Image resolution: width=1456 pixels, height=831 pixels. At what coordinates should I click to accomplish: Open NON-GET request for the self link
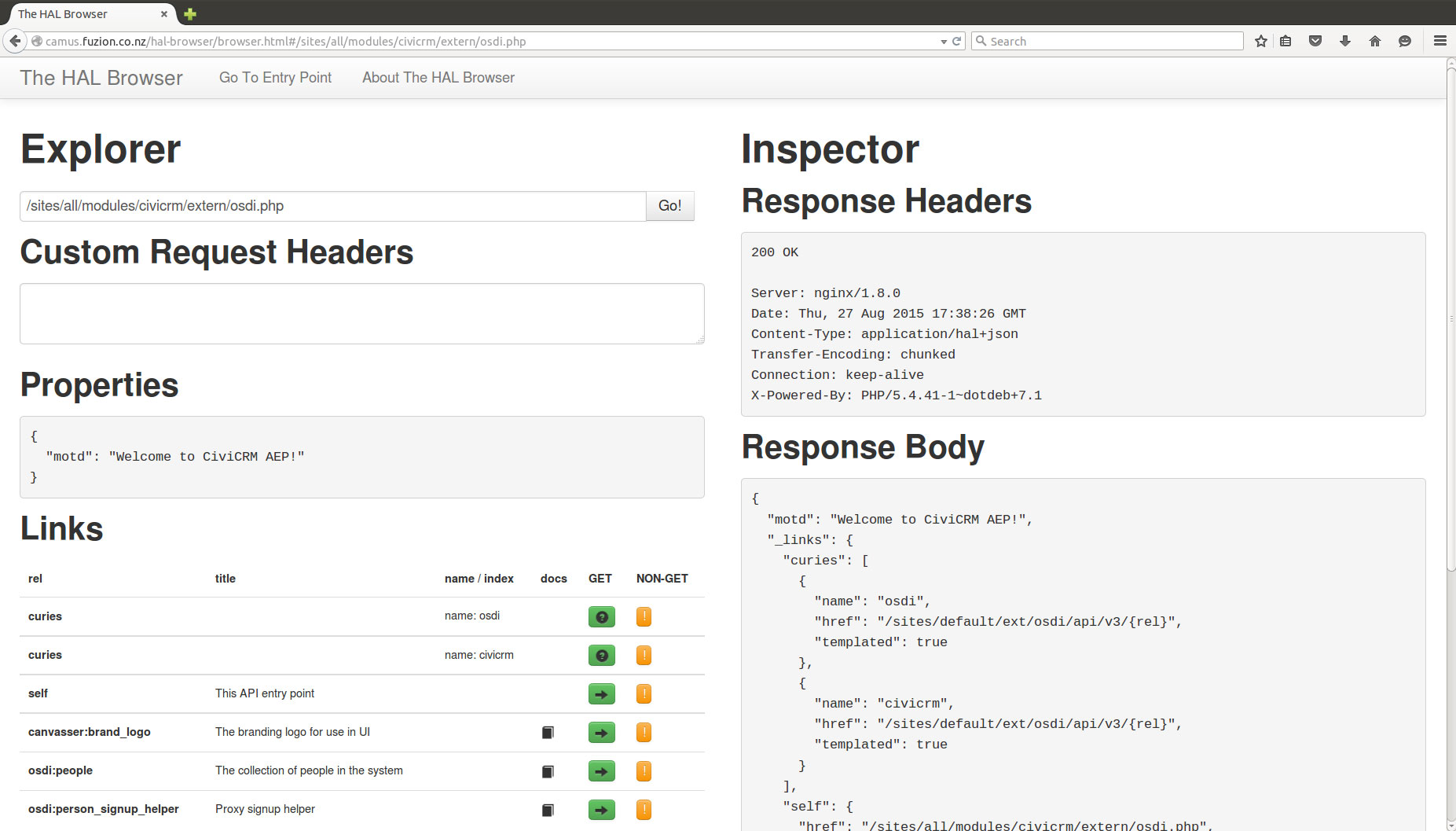click(x=644, y=694)
